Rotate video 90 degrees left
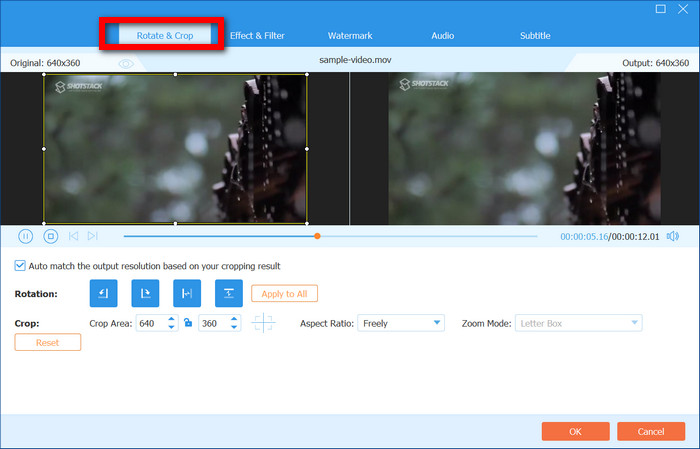 click(103, 293)
